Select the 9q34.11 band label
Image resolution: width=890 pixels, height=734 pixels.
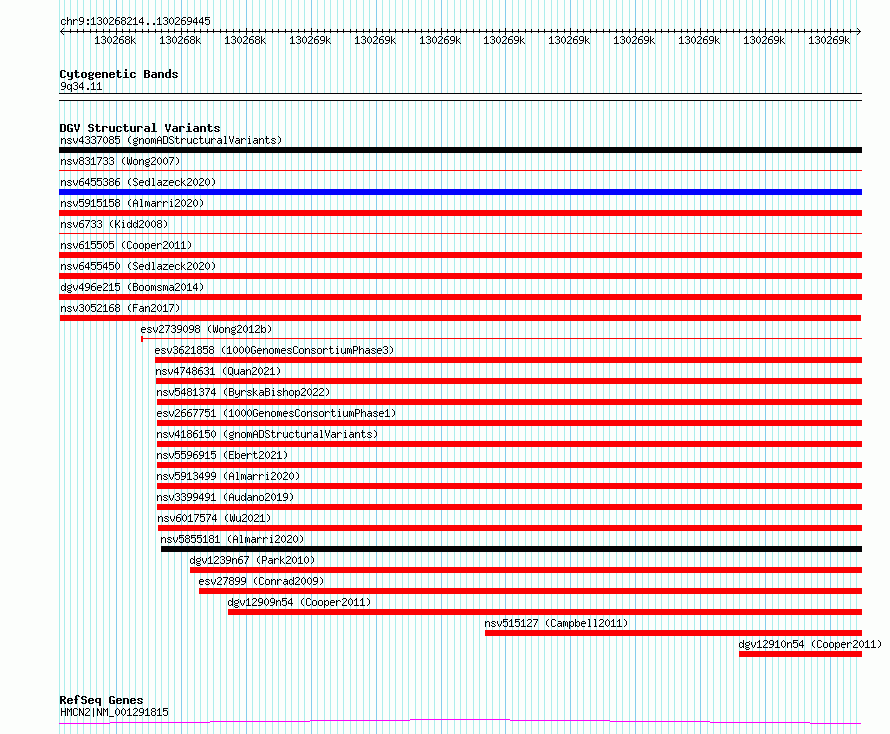pyautogui.click(x=81, y=86)
